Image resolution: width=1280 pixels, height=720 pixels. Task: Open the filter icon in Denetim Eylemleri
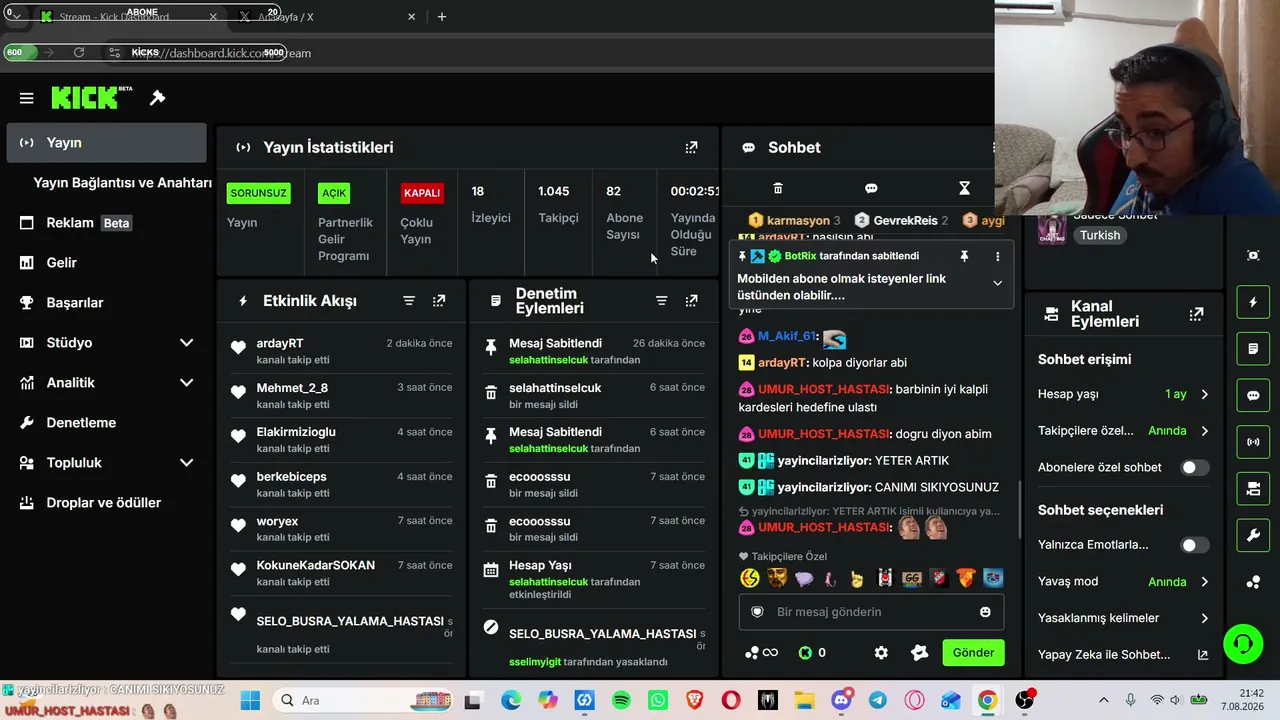pyautogui.click(x=661, y=301)
